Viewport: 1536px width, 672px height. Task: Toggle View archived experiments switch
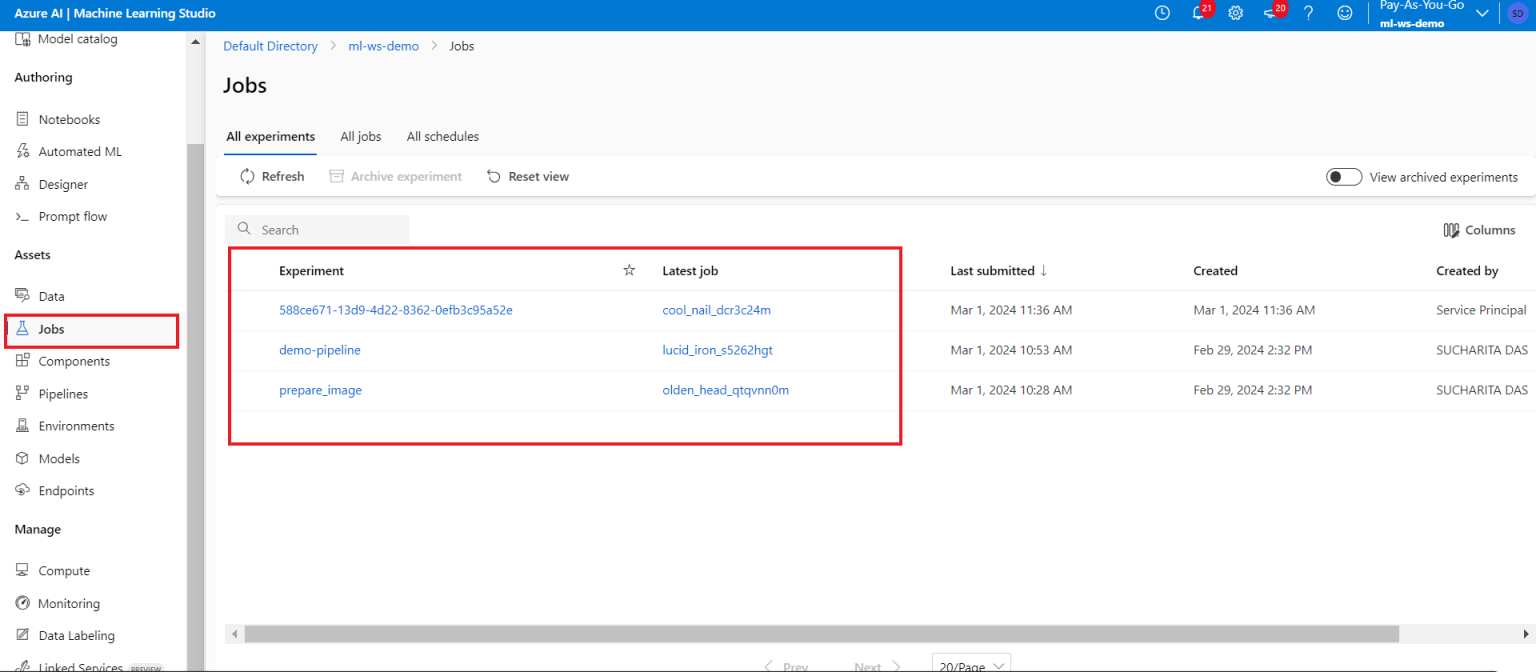1343,177
